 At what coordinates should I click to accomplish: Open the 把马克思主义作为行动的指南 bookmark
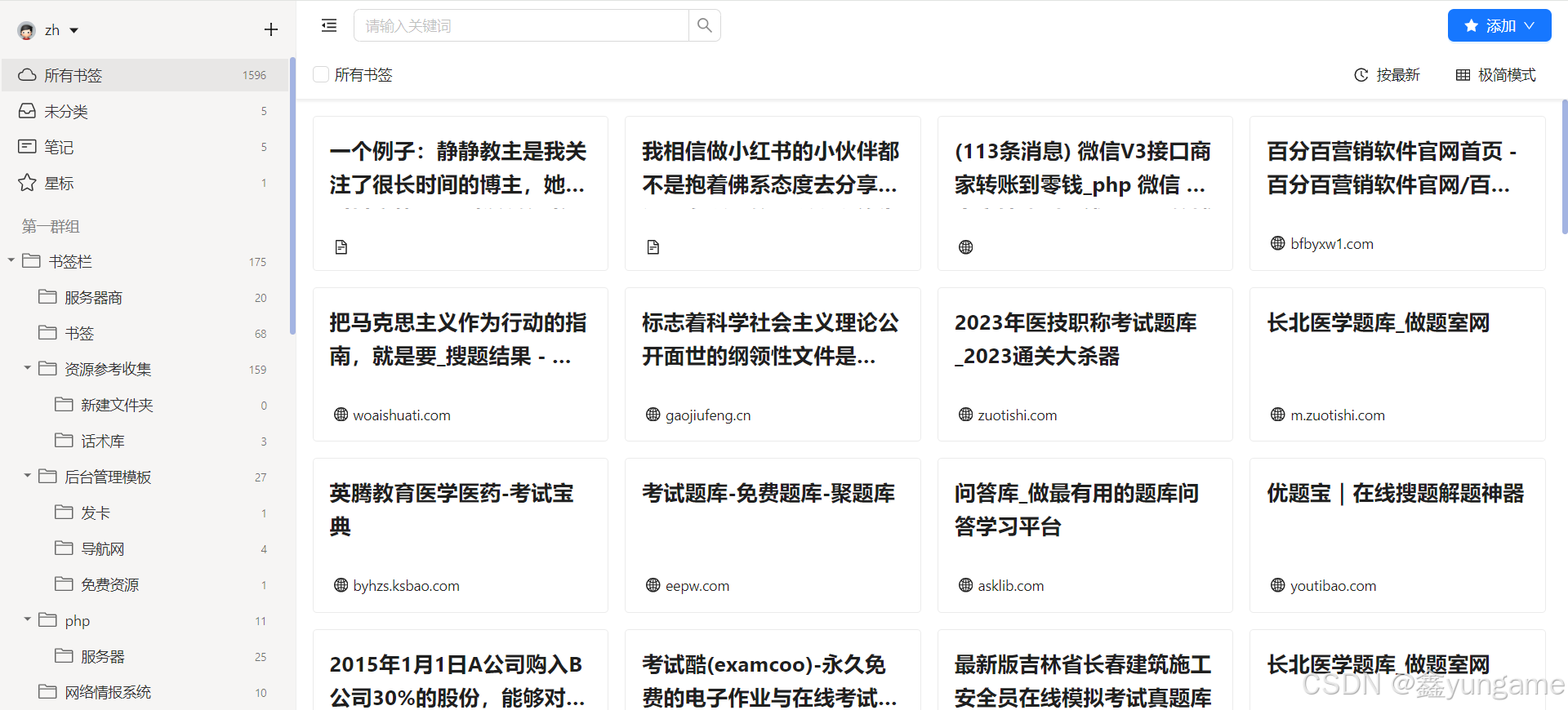[461, 365]
